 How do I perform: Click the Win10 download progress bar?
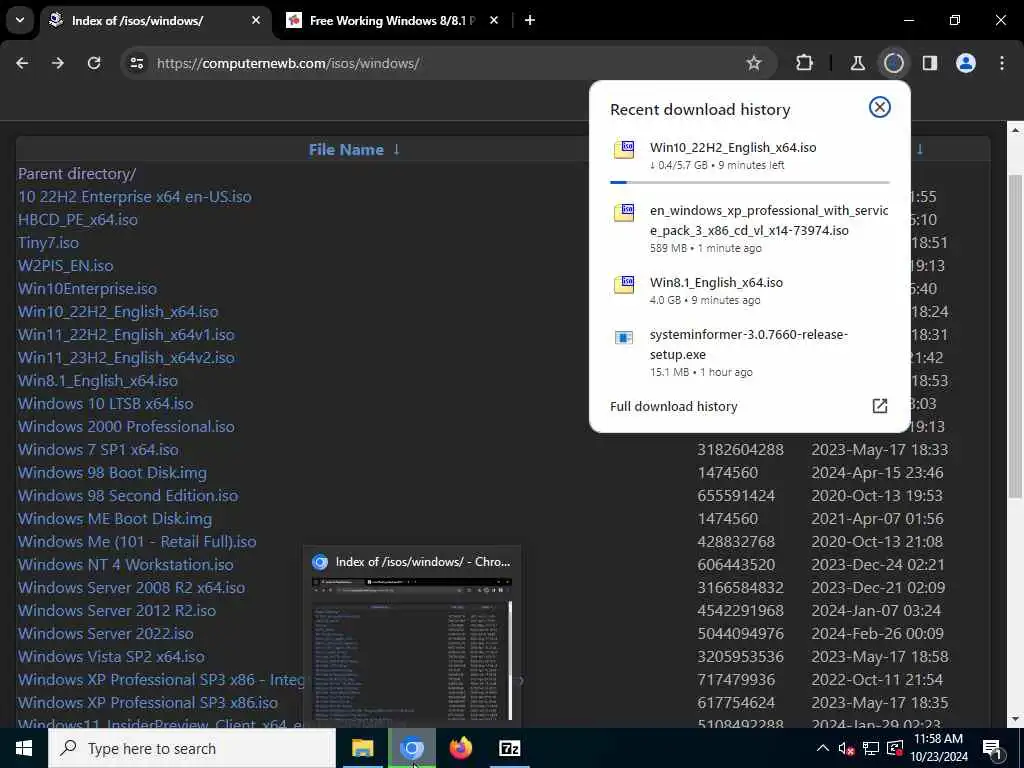coord(750,182)
